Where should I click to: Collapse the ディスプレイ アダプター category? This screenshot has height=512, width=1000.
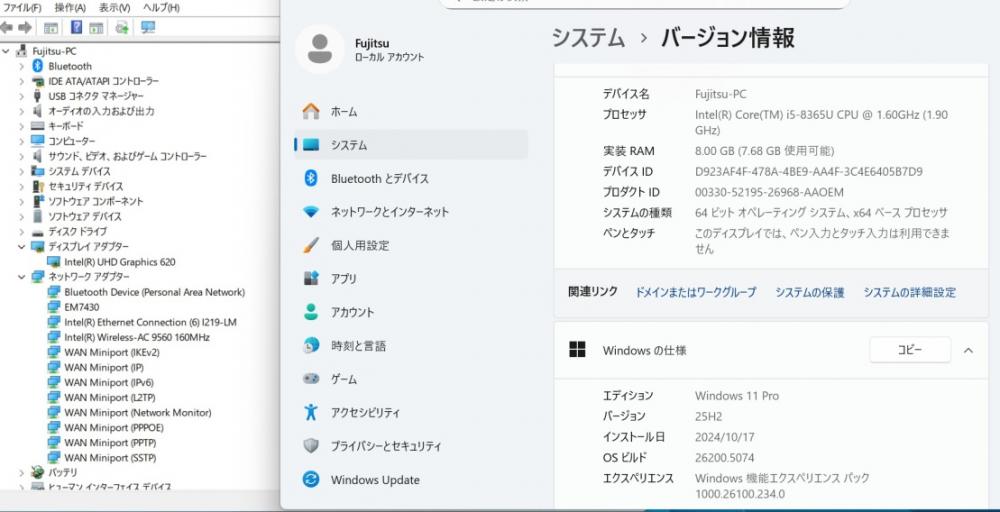coord(22,247)
